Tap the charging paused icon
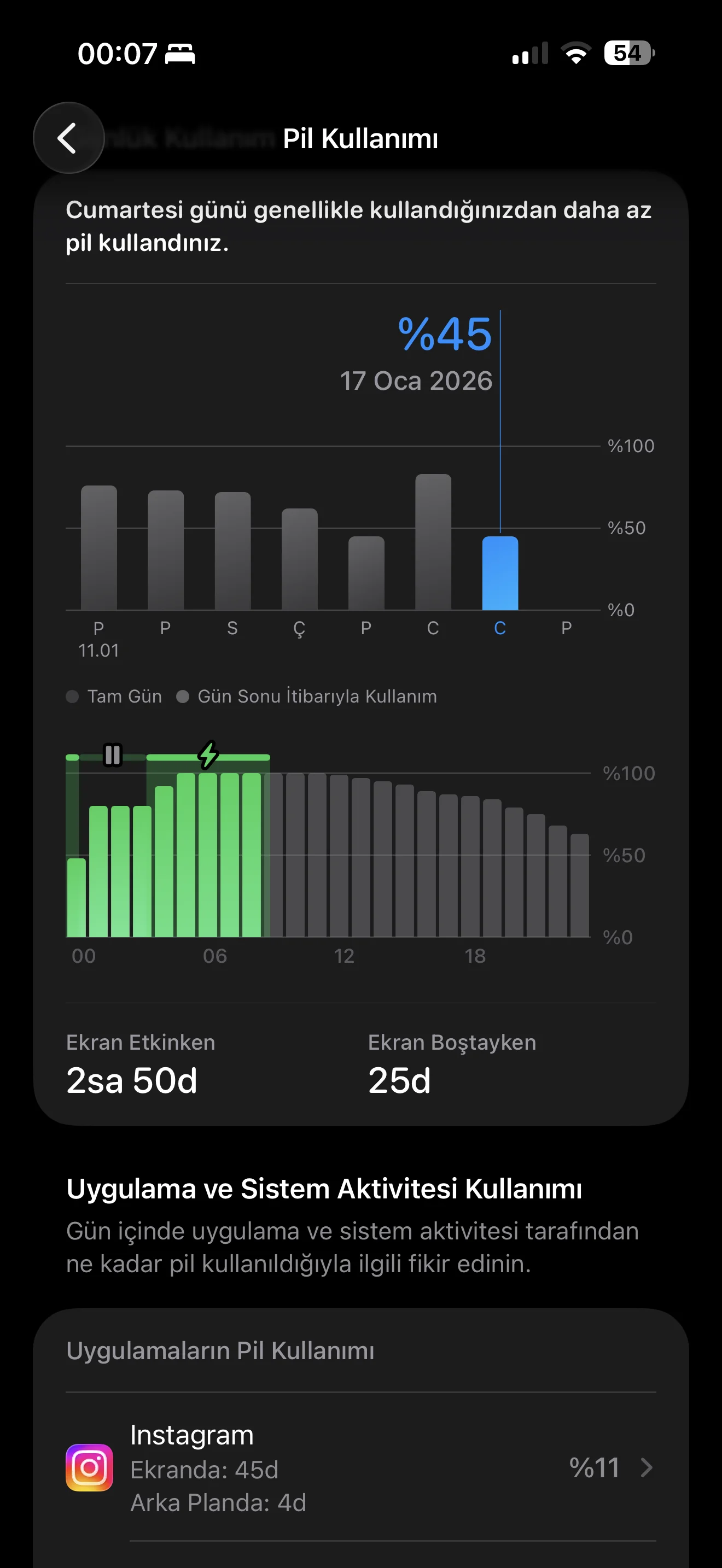This screenshot has height=1568, width=722. click(113, 756)
